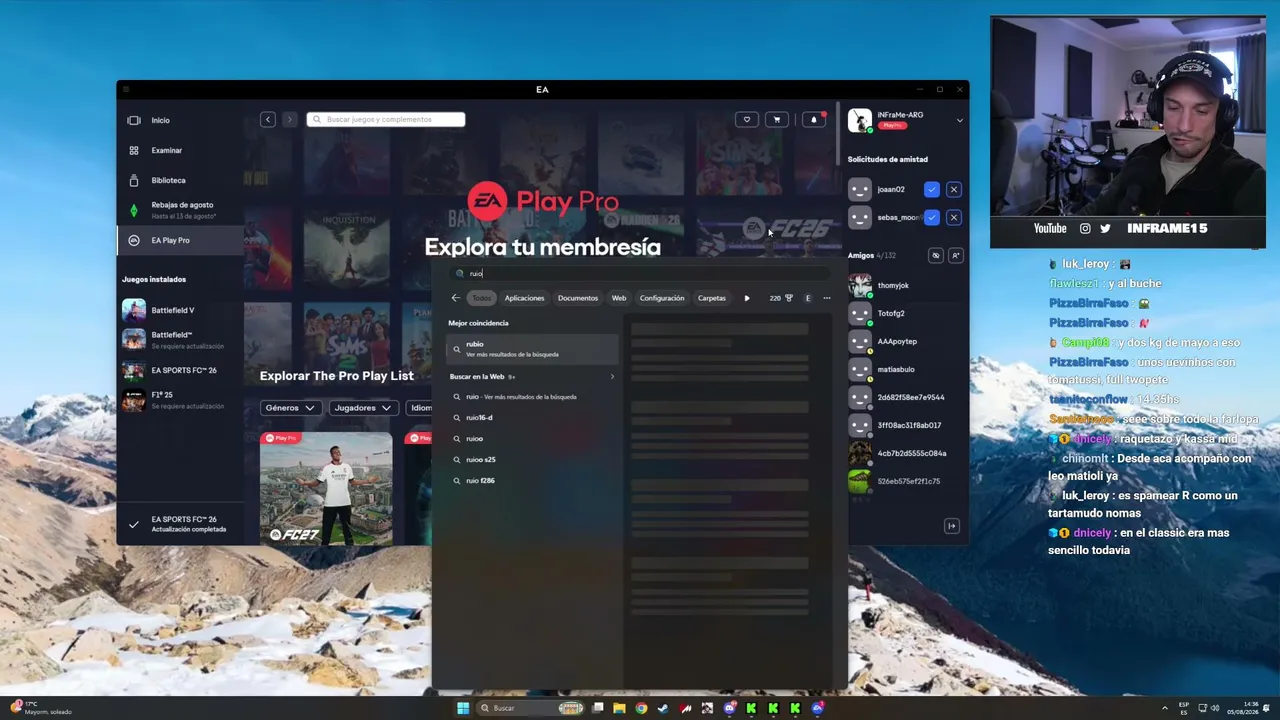Accept sebas_moon friend request
This screenshot has height=720, width=1280.
(x=932, y=217)
